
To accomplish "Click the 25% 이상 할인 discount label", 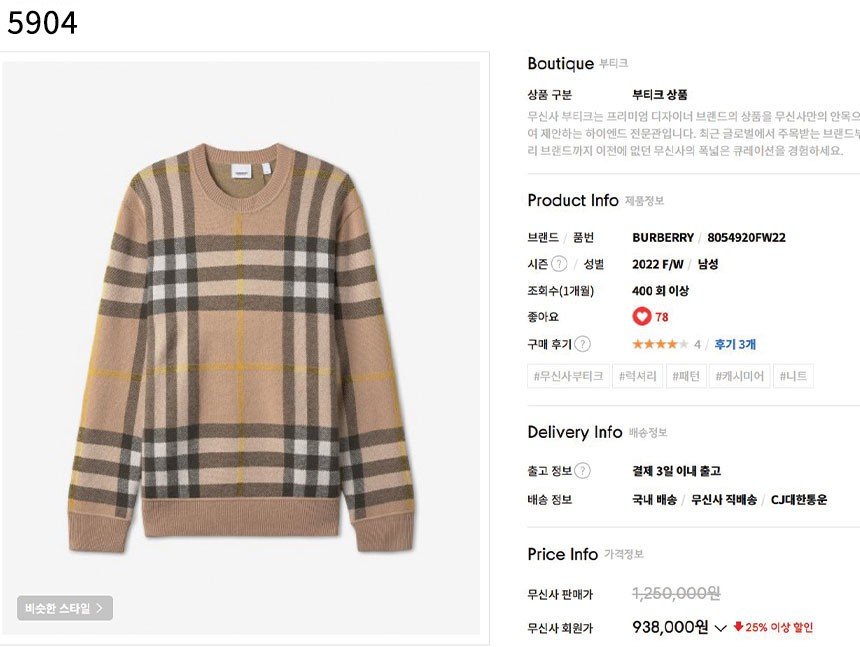I will click(779, 627).
